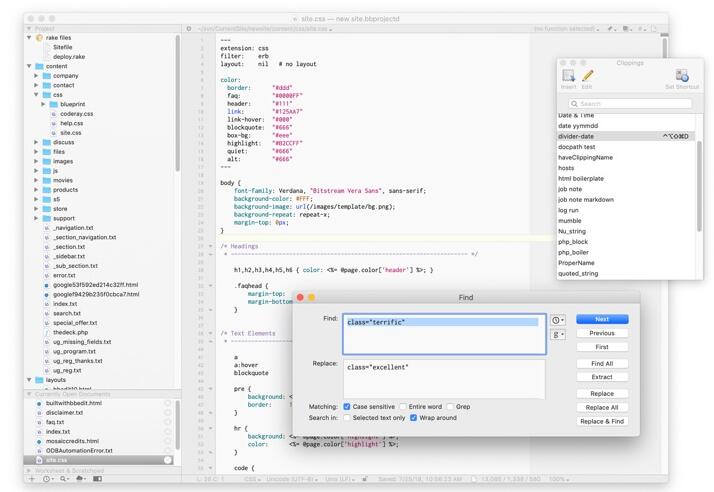Open the CSS language menu in status bar
The width and height of the screenshot is (714, 492).
tap(252, 479)
